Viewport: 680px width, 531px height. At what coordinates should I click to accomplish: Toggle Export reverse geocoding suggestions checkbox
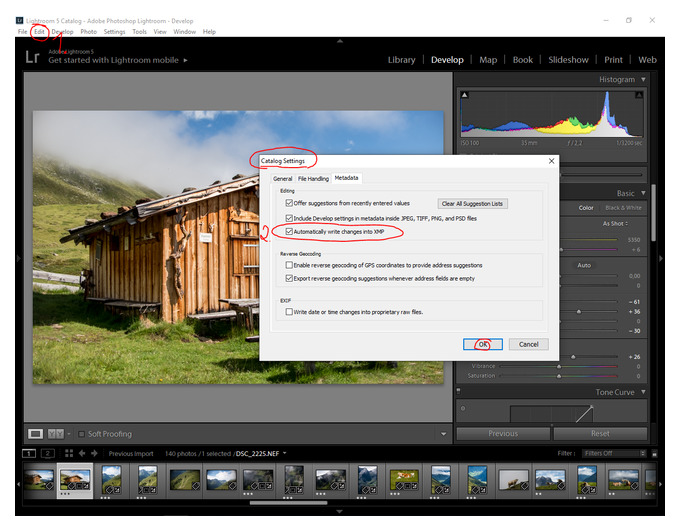click(289, 279)
